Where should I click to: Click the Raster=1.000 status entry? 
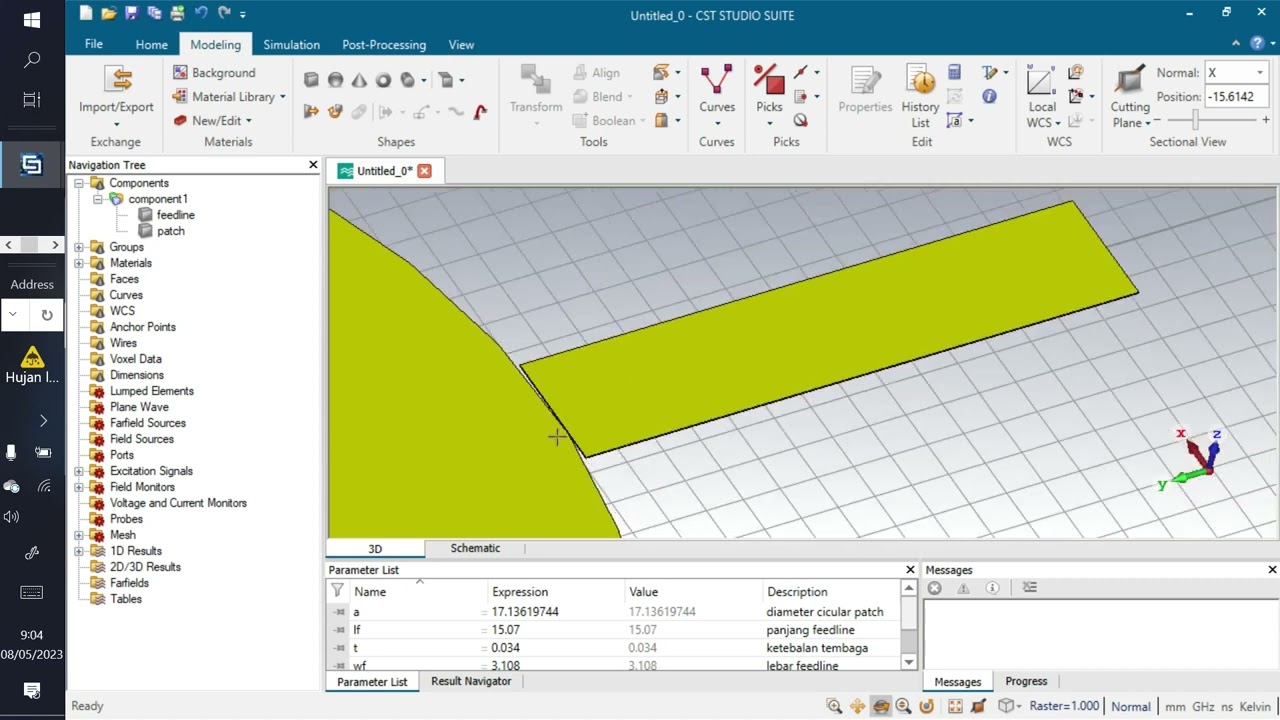(x=1064, y=706)
